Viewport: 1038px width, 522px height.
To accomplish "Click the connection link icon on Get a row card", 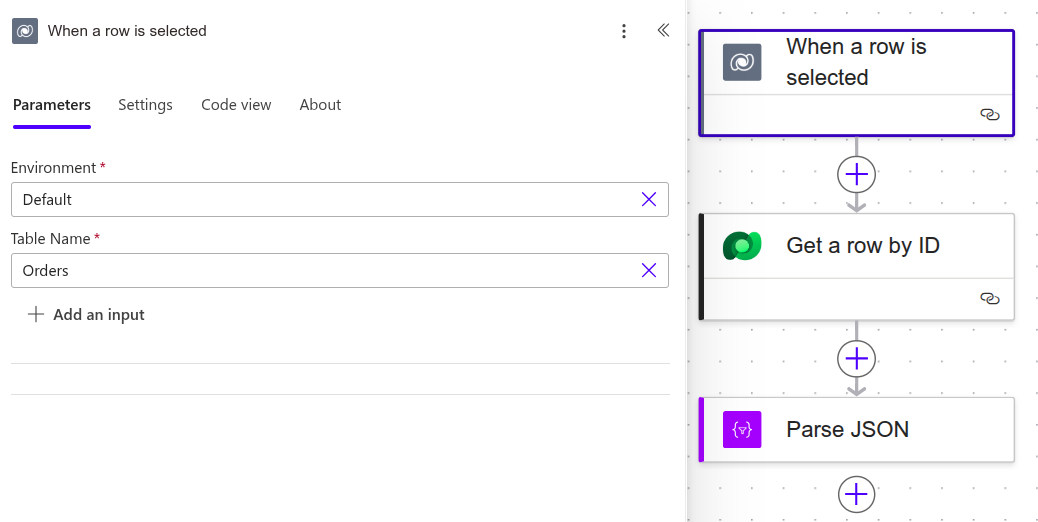I will point(990,298).
